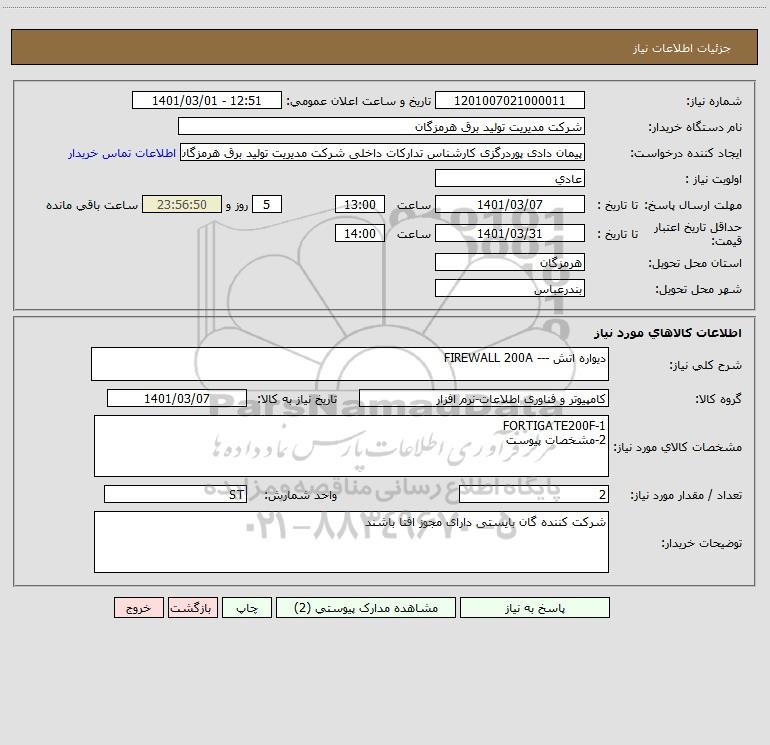
Task: Click general description box FIREWALL 200A
Action: (350, 364)
